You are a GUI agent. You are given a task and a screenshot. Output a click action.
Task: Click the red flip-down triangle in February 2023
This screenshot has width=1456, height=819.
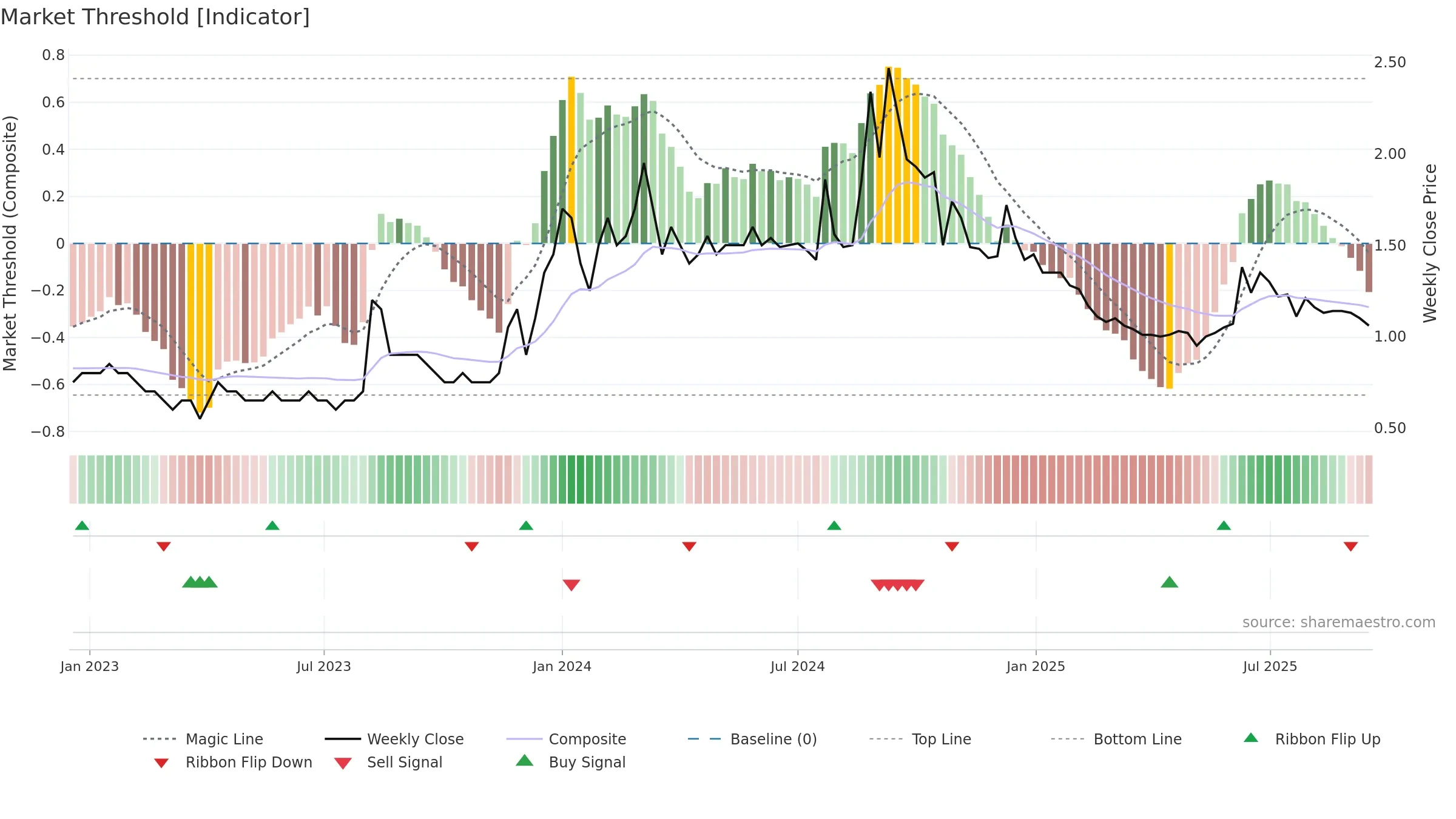click(163, 547)
